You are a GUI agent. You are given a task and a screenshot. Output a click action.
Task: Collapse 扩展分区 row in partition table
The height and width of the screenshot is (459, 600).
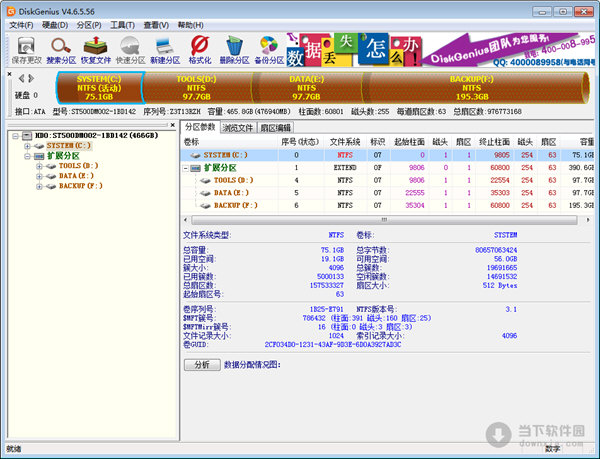186,168
